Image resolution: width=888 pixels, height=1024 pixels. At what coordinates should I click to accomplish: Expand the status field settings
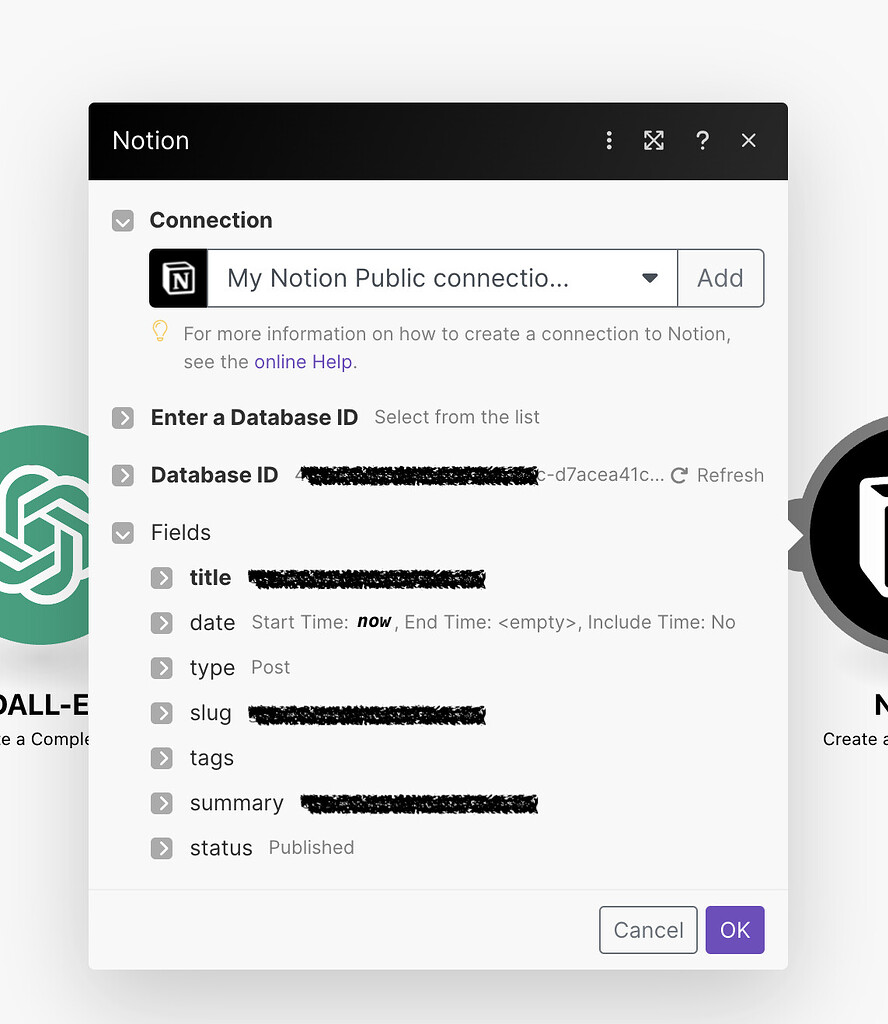161,848
